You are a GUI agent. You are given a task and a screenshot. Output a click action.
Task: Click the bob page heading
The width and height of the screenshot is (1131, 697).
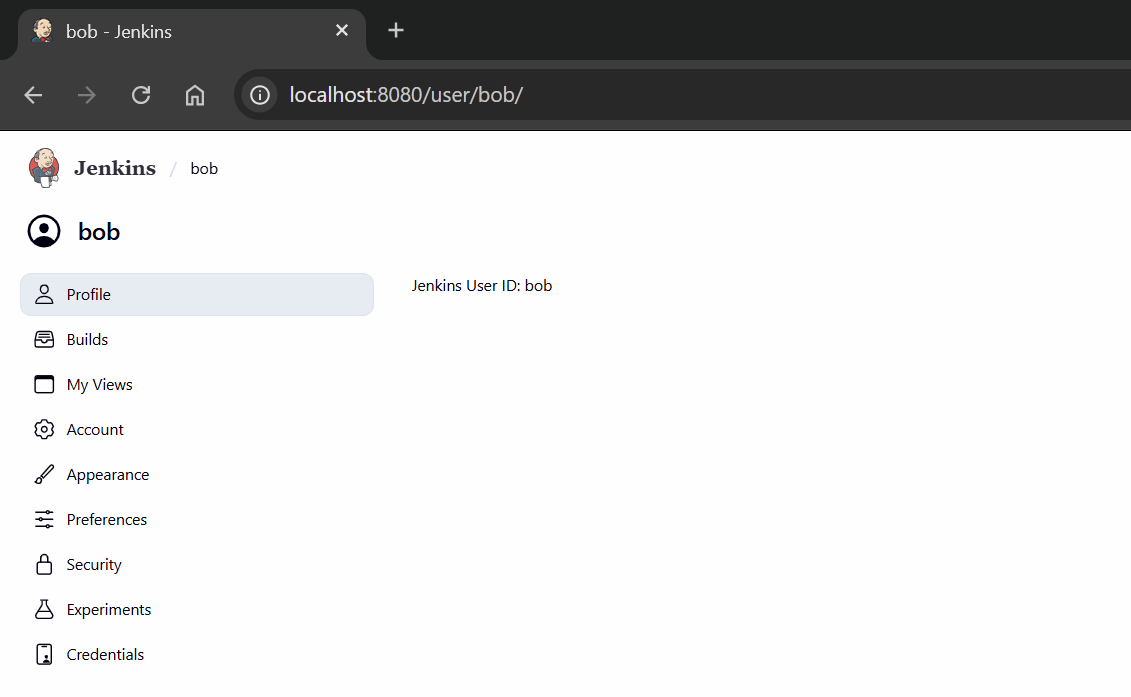(x=99, y=232)
